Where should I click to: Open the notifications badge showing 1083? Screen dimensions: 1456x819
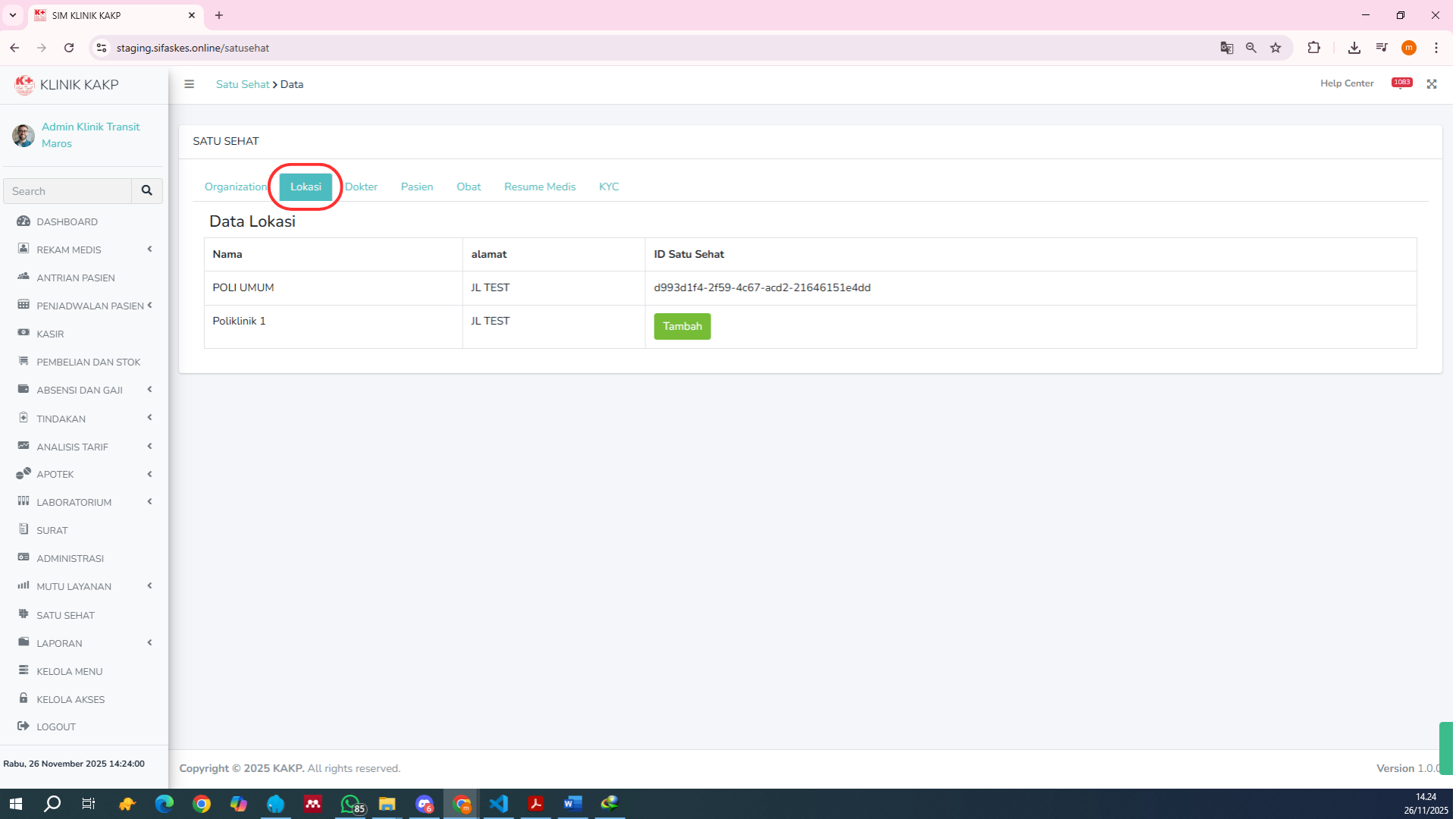pos(1401,83)
